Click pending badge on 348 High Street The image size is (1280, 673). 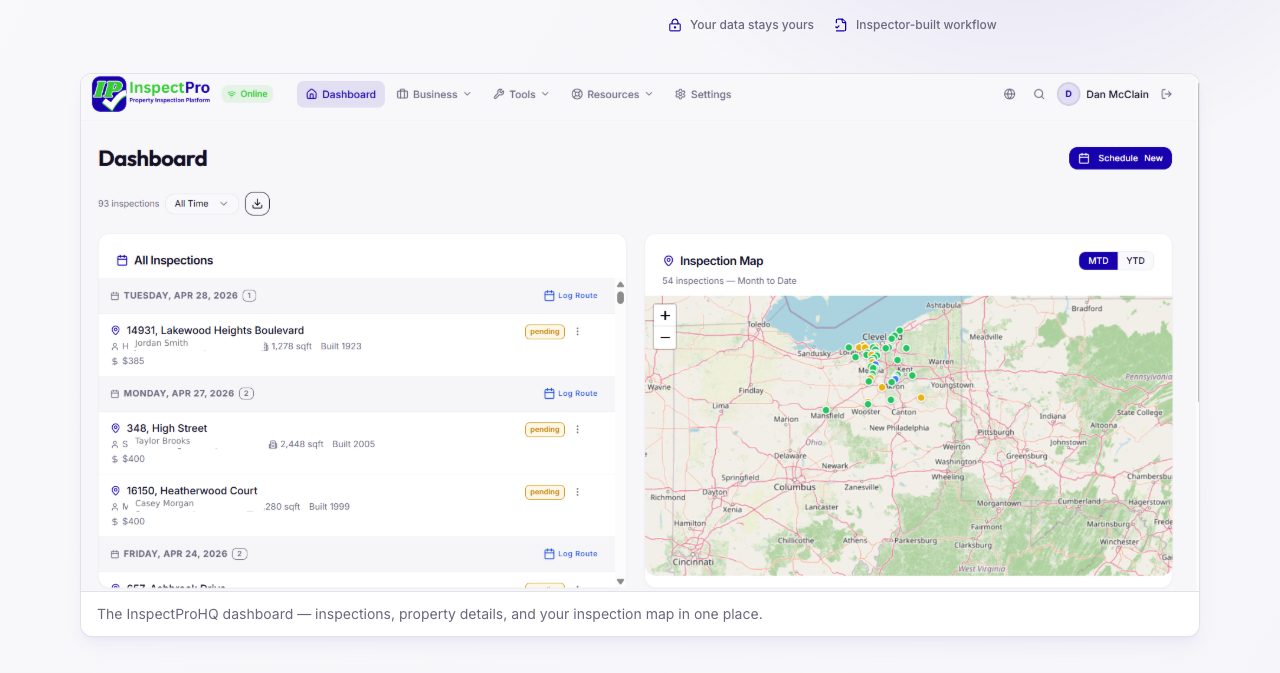click(x=545, y=430)
